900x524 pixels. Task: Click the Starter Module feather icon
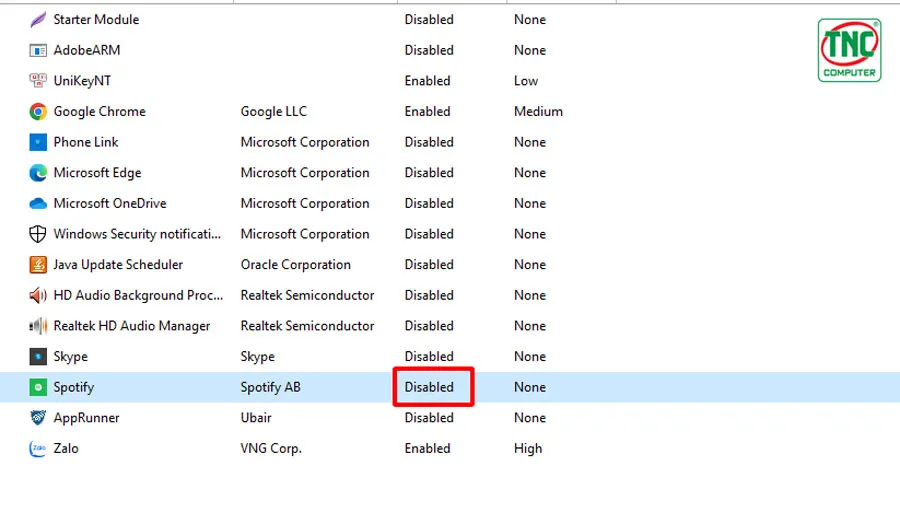(x=38, y=20)
